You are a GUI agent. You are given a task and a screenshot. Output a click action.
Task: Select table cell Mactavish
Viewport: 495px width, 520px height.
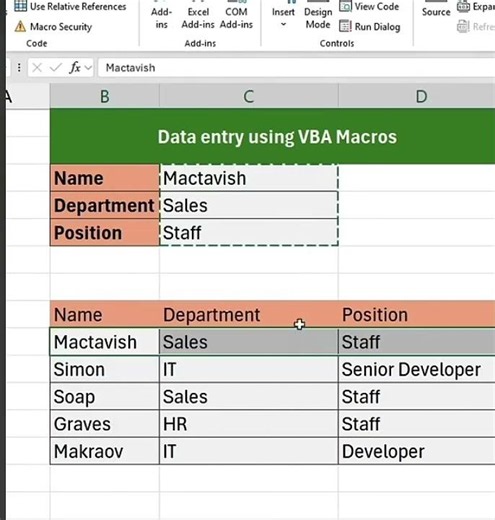tap(105, 342)
